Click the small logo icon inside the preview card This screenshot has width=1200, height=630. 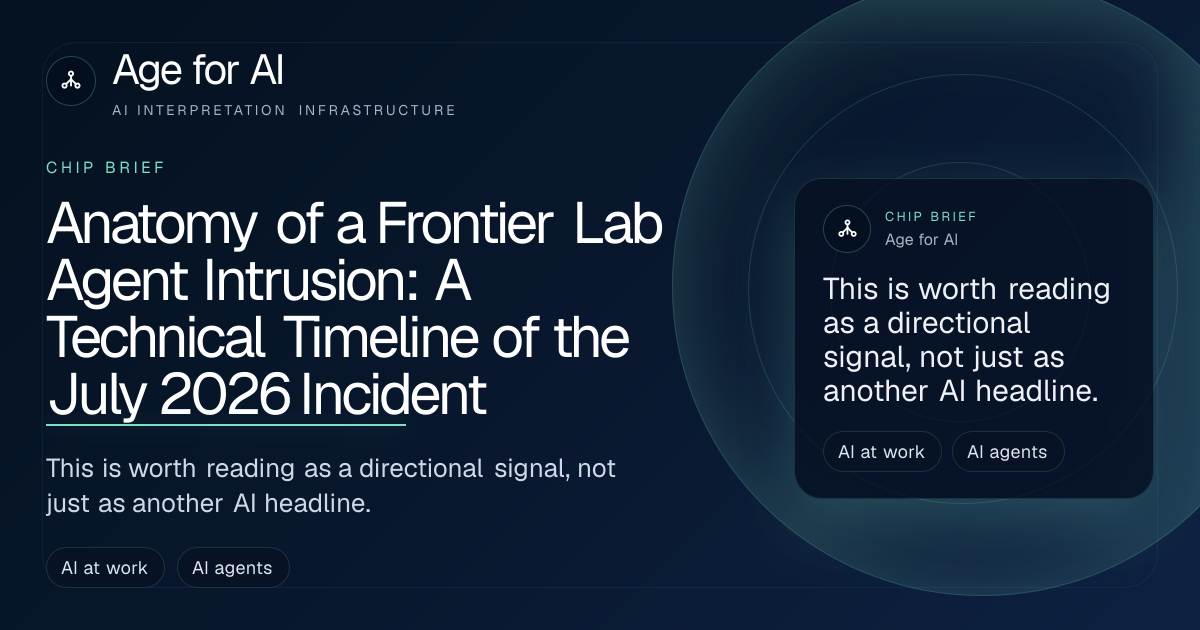(847, 228)
